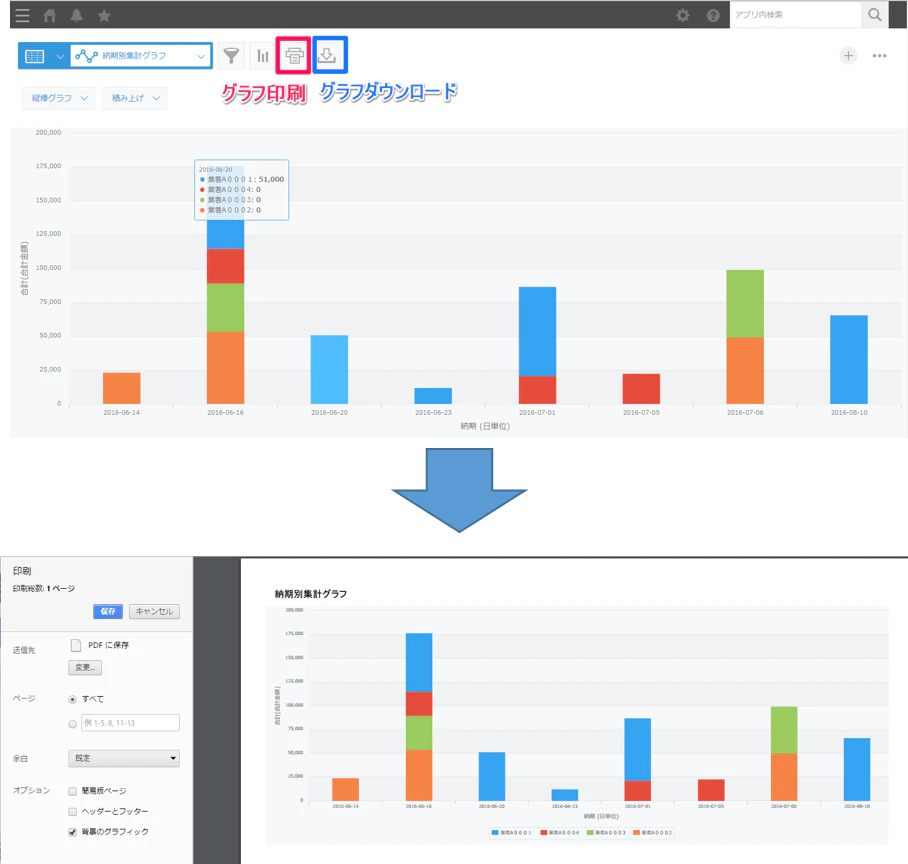Image resolution: width=908 pixels, height=864 pixels.
Task: Open the help question mark icon
Action: tap(713, 15)
